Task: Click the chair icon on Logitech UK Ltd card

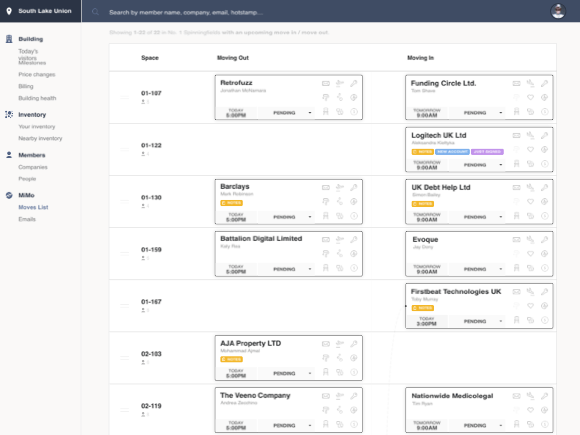Action: pos(516,164)
